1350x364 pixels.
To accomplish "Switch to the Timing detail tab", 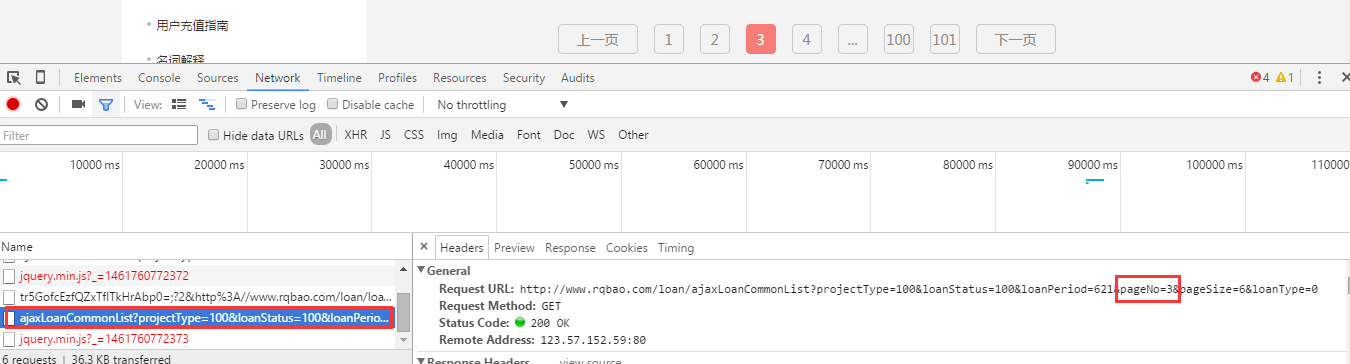I will (x=675, y=247).
